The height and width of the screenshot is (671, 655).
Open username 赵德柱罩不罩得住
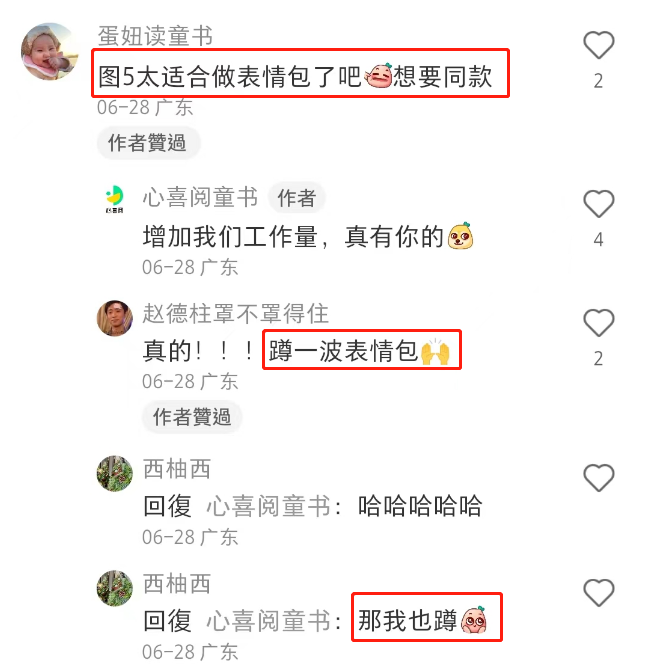click(x=236, y=314)
